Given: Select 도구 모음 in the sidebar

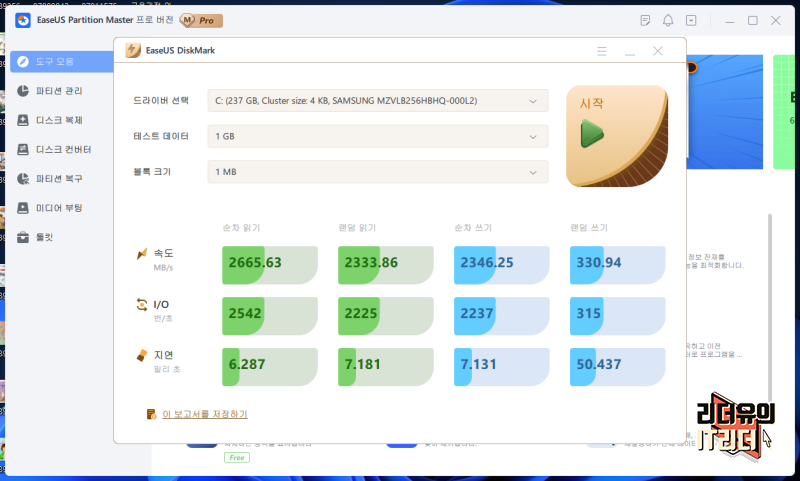Looking at the screenshot, I should pyautogui.click(x=62, y=61).
